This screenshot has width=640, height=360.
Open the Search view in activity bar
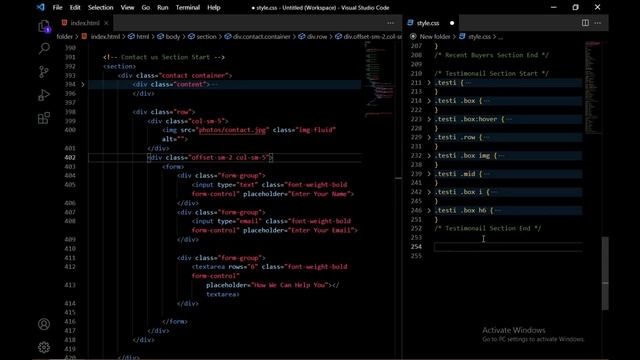pyautogui.click(x=44, y=49)
